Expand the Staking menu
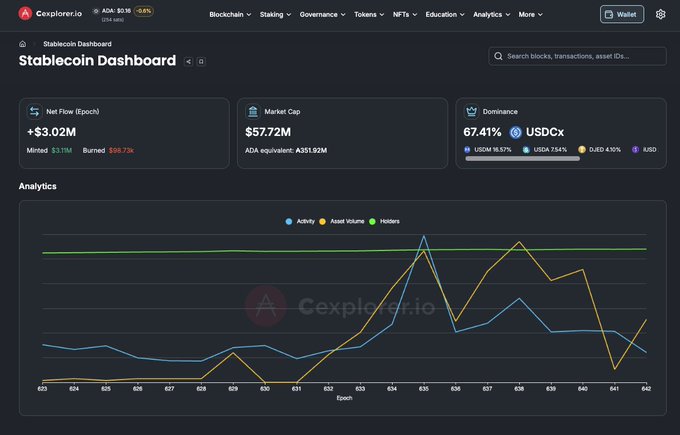This screenshot has width=680, height=435. pos(275,14)
